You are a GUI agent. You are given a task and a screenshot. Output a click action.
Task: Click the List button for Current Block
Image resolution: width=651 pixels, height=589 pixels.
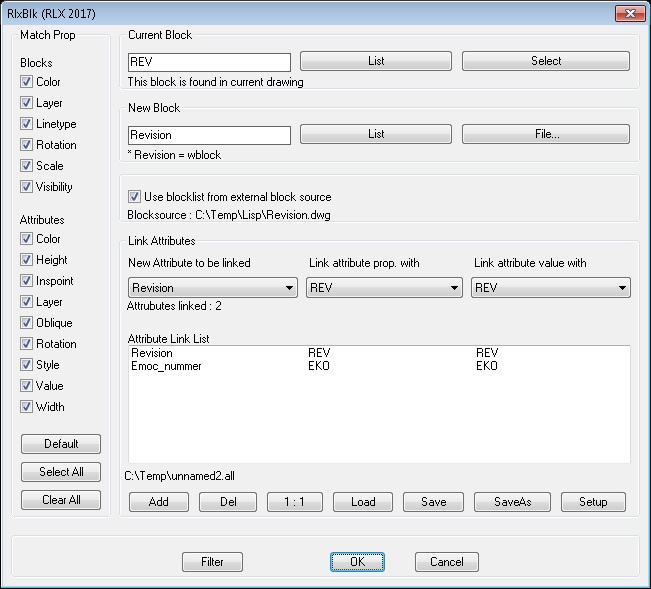pyautogui.click(x=376, y=61)
